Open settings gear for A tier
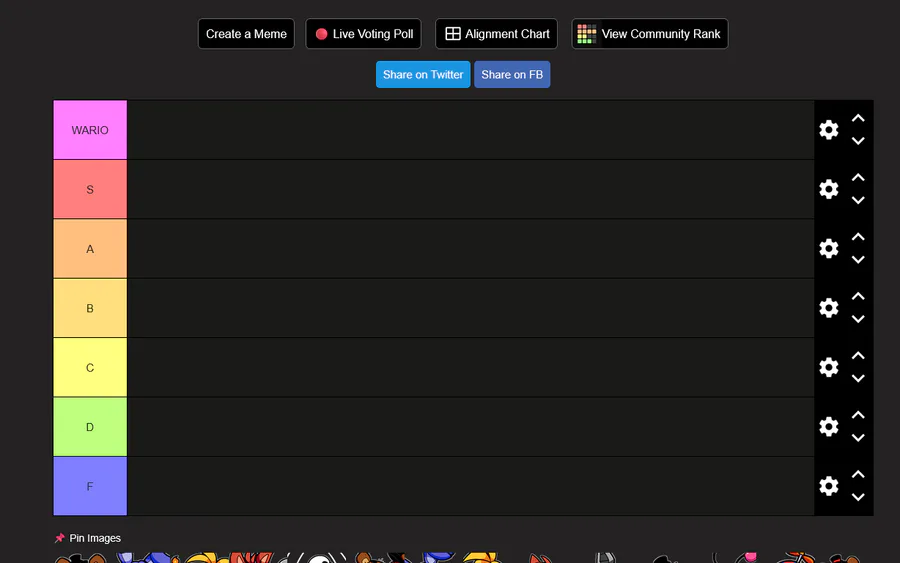The height and width of the screenshot is (563, 900). [x=828, y=249]
